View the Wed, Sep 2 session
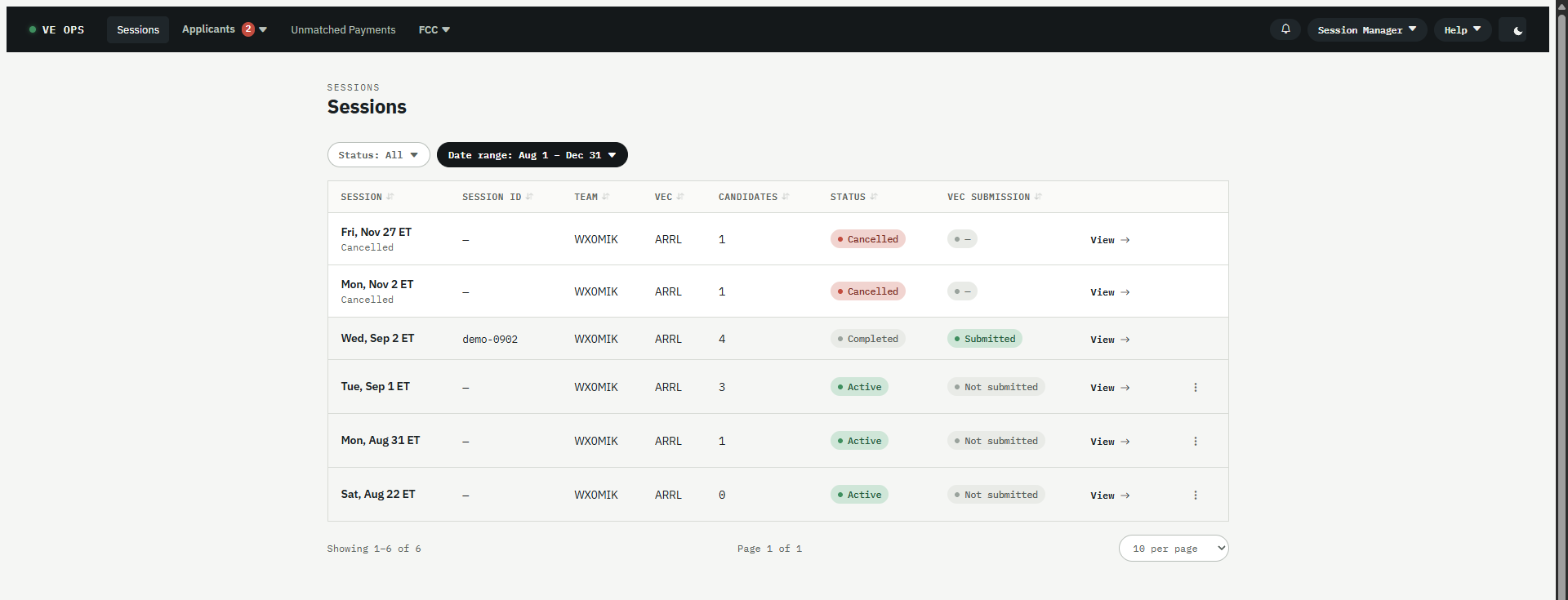Screen dimensions: 1568x600 tap(1110, 339)
